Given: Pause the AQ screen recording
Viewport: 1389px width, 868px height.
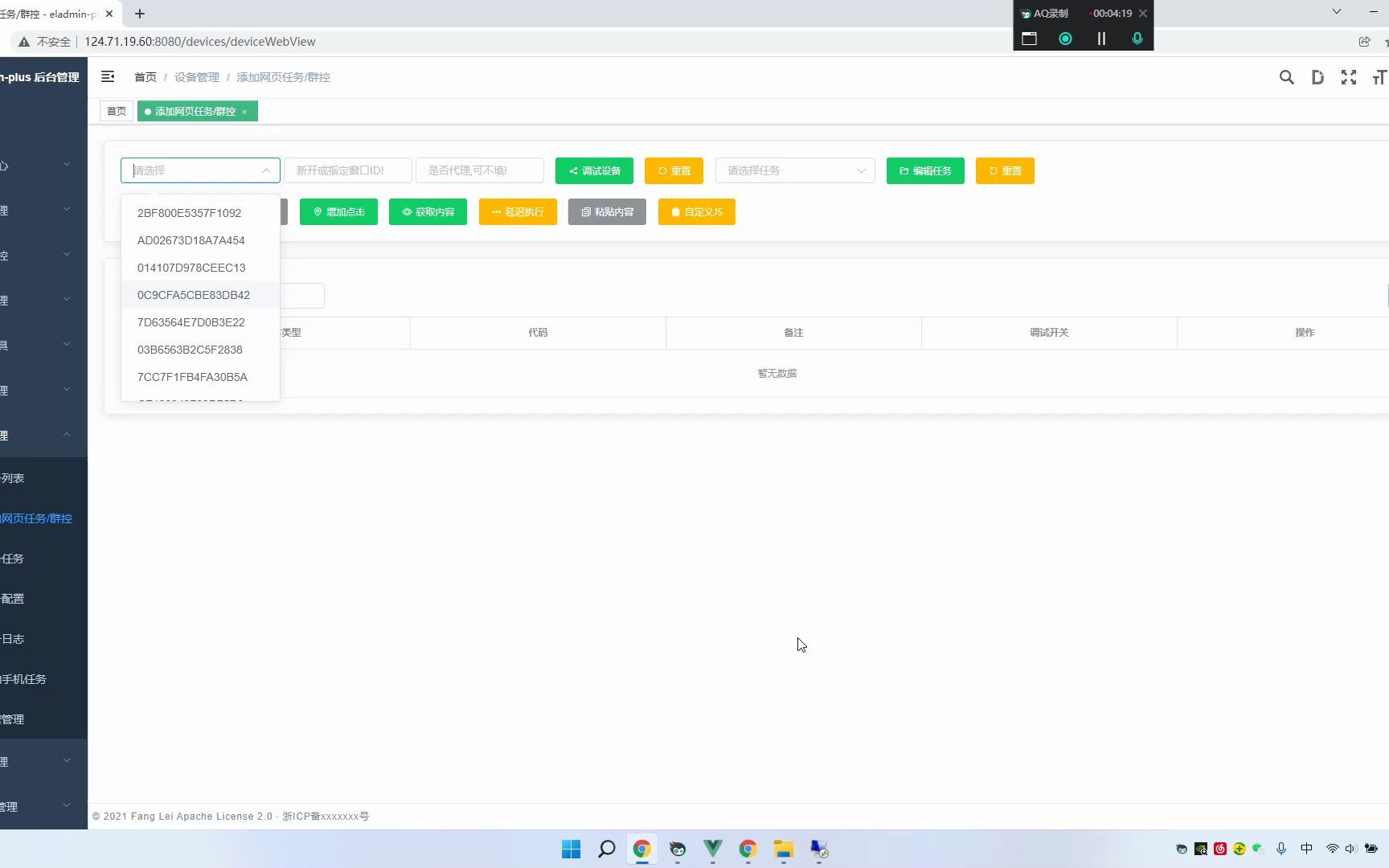Looking at the screenshot, I should (x=1101, y=39).
